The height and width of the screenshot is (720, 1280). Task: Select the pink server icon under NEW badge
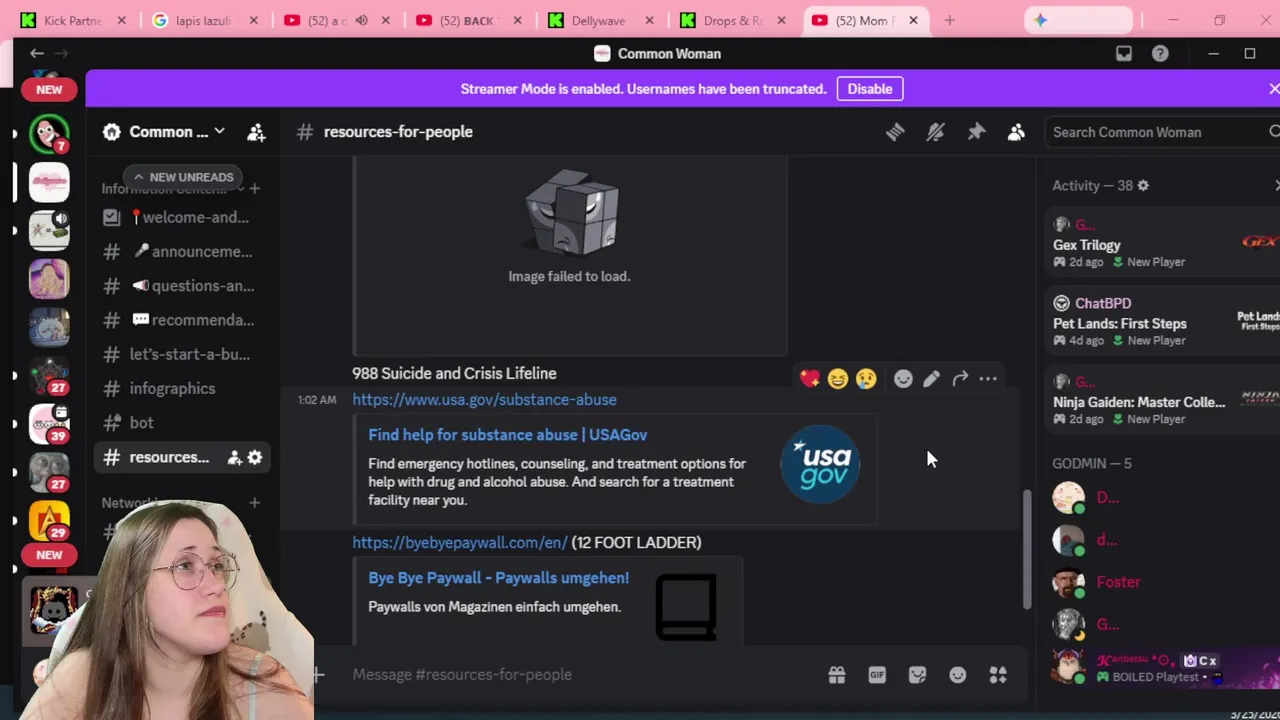(x=49, y=182)
